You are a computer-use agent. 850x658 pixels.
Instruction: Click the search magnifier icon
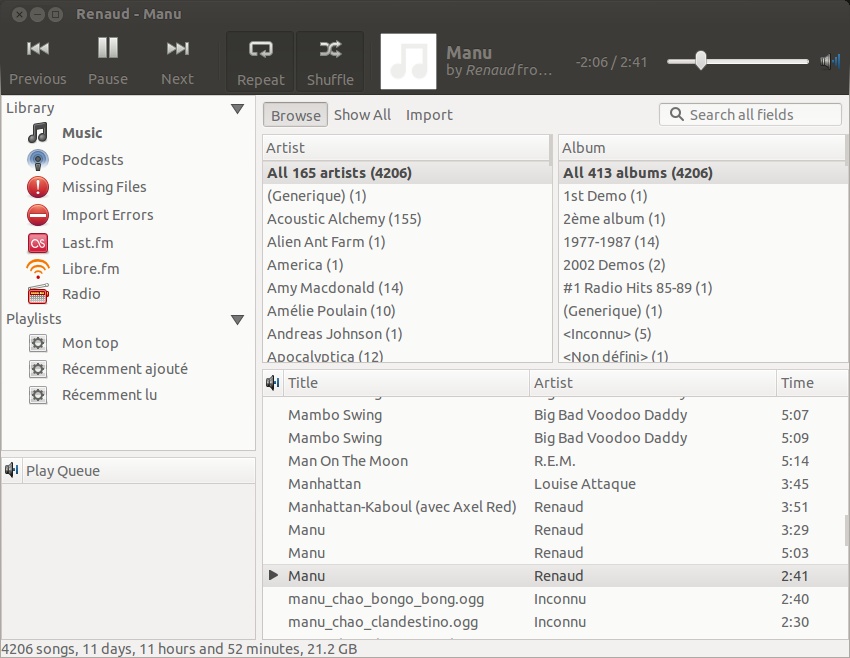[677, 114]
